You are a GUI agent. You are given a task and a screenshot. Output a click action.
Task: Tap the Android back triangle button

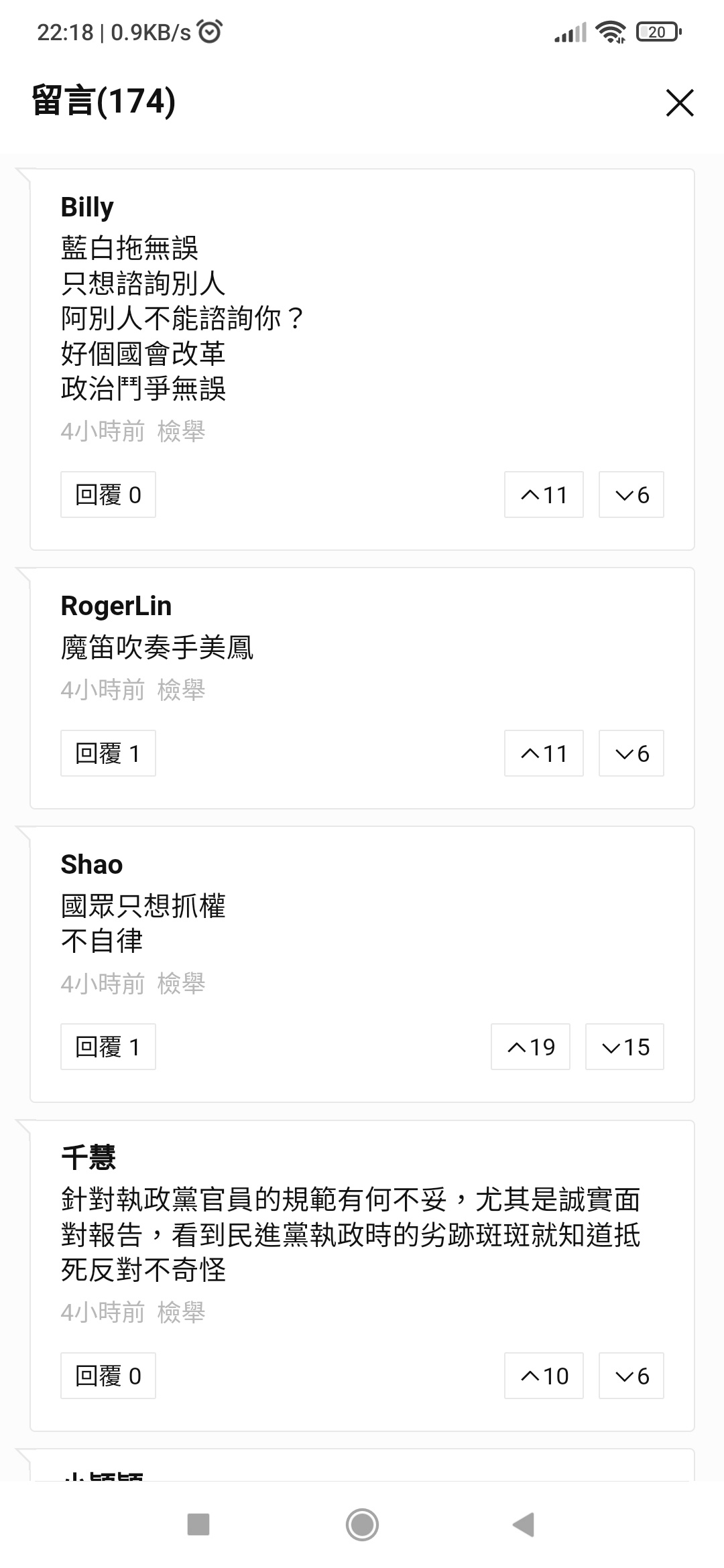pyautogui.click(x=524, y=1524)
